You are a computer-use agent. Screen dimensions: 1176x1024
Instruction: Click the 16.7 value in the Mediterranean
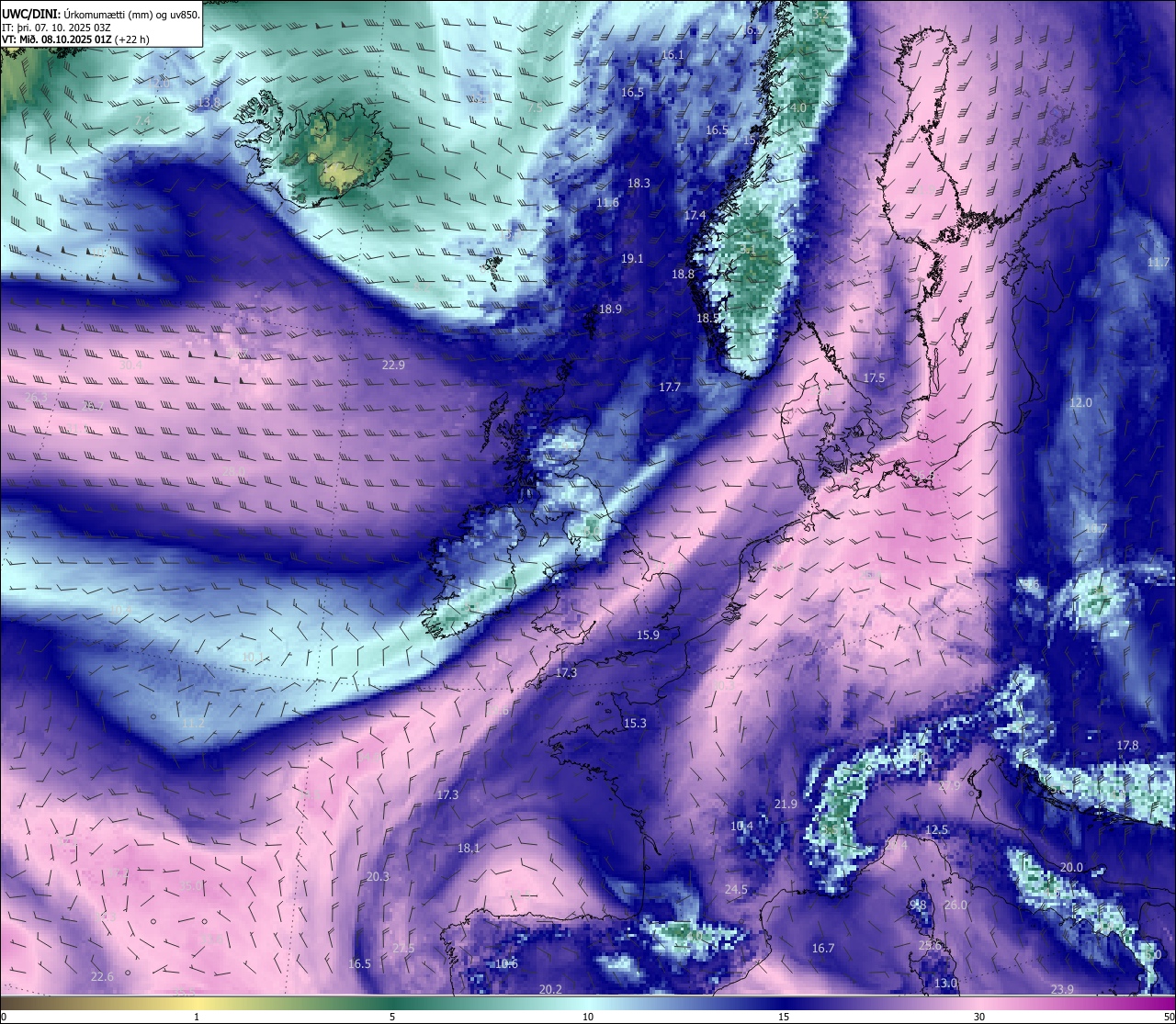click(x=823, y=949)
